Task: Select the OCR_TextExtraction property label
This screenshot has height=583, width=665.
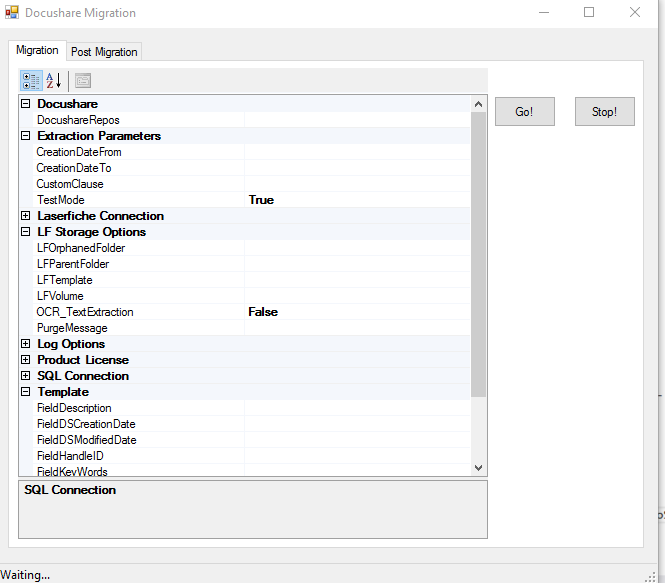Action: (85, 312)
